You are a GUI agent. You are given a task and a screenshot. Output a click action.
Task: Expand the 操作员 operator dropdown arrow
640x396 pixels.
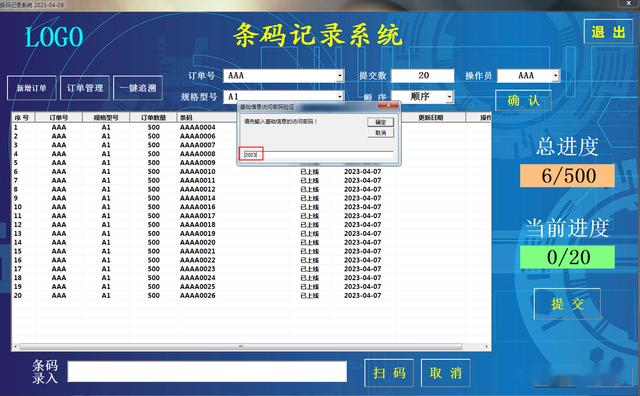point(555,76)
